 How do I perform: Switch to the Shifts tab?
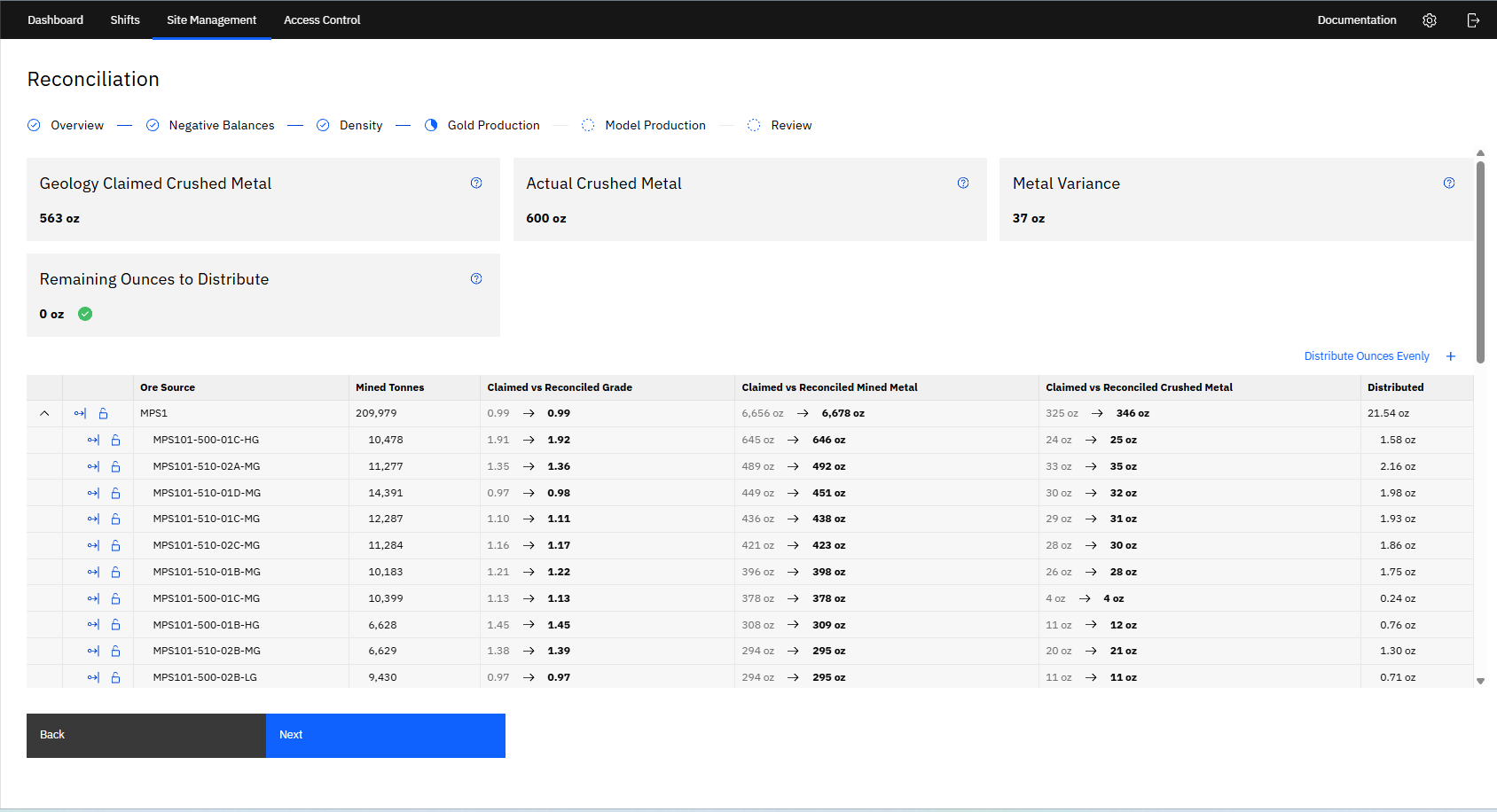pos(125,20)
